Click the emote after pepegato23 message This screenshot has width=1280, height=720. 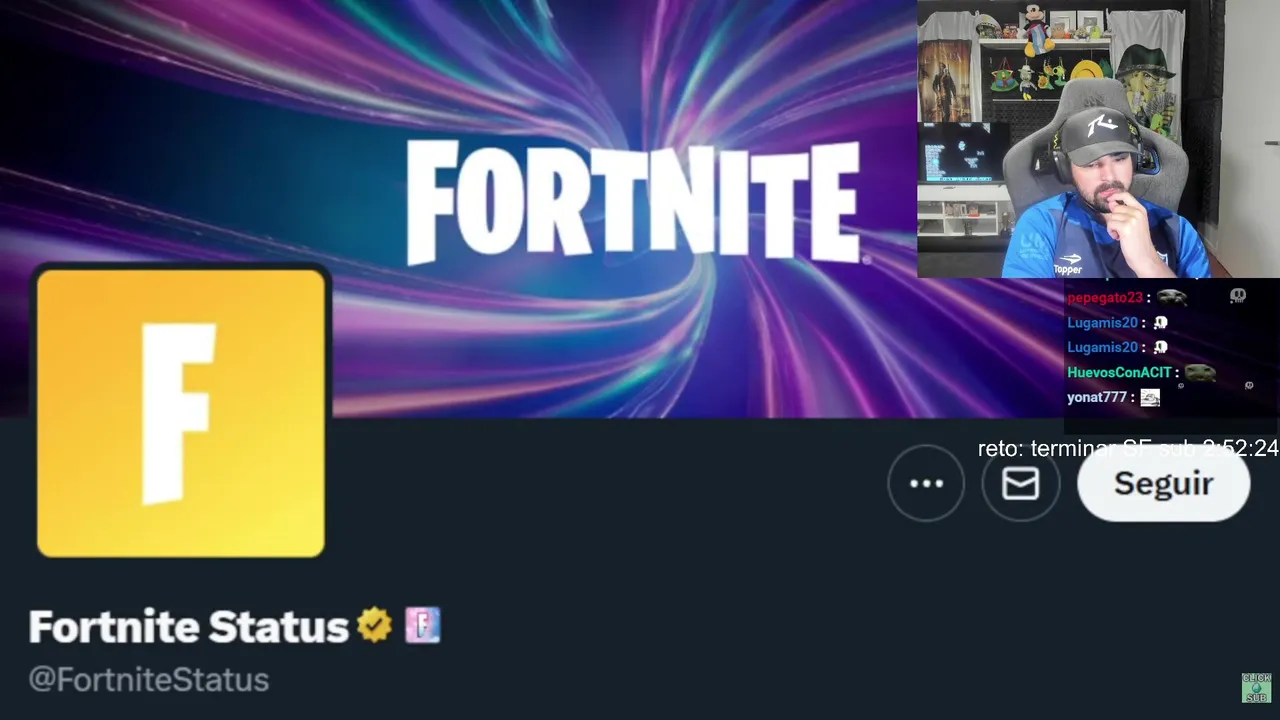click(x=1171, y=298)
